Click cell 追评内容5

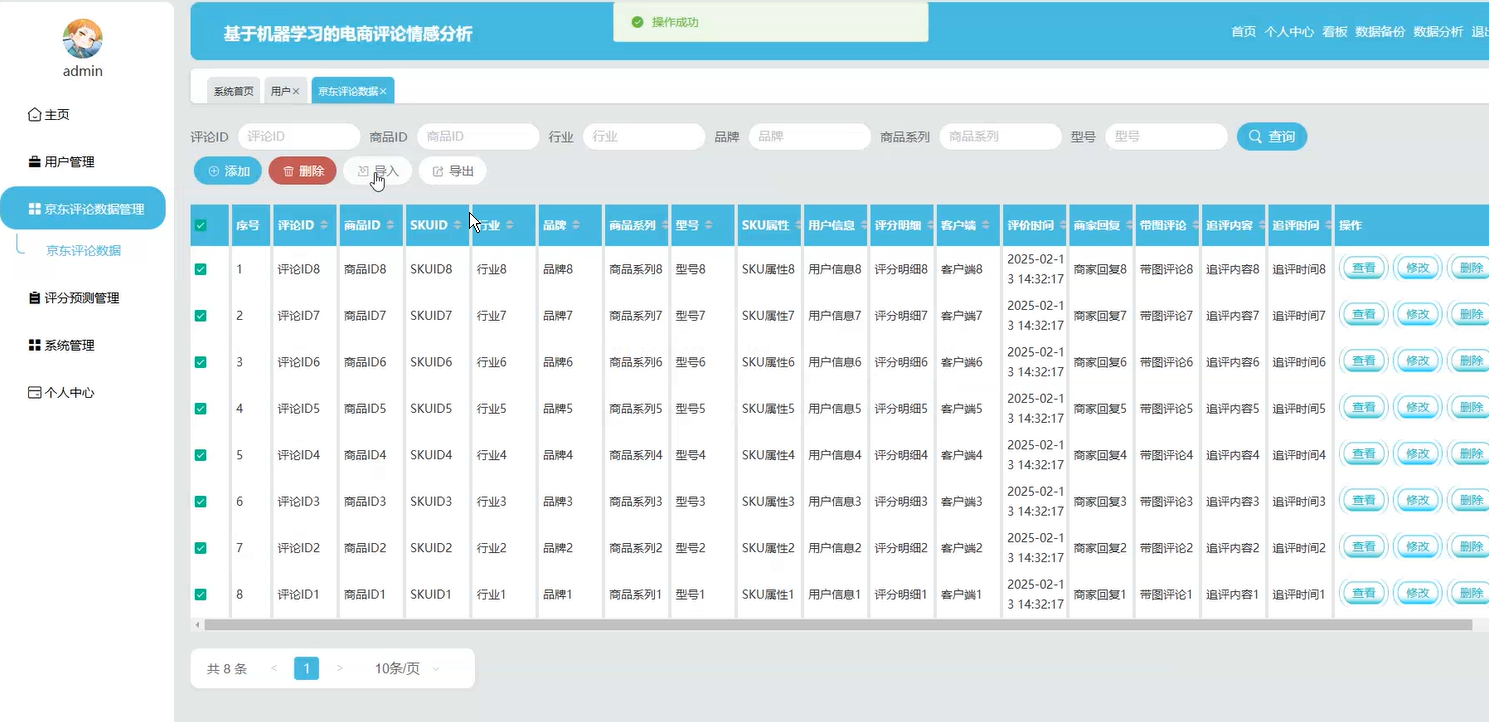click(x=1233, y=409)
